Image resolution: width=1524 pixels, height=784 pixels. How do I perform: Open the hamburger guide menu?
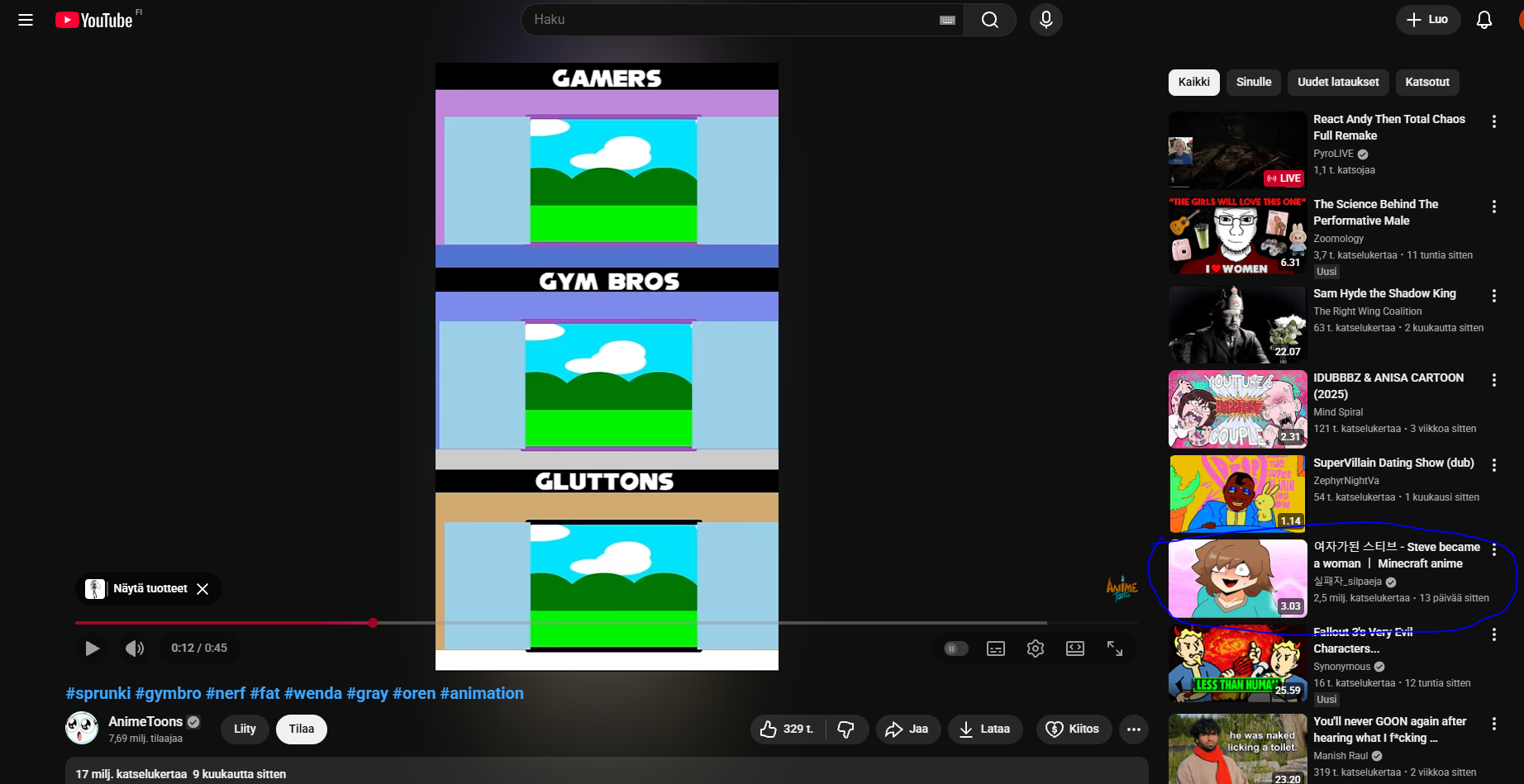pos(26,20)
